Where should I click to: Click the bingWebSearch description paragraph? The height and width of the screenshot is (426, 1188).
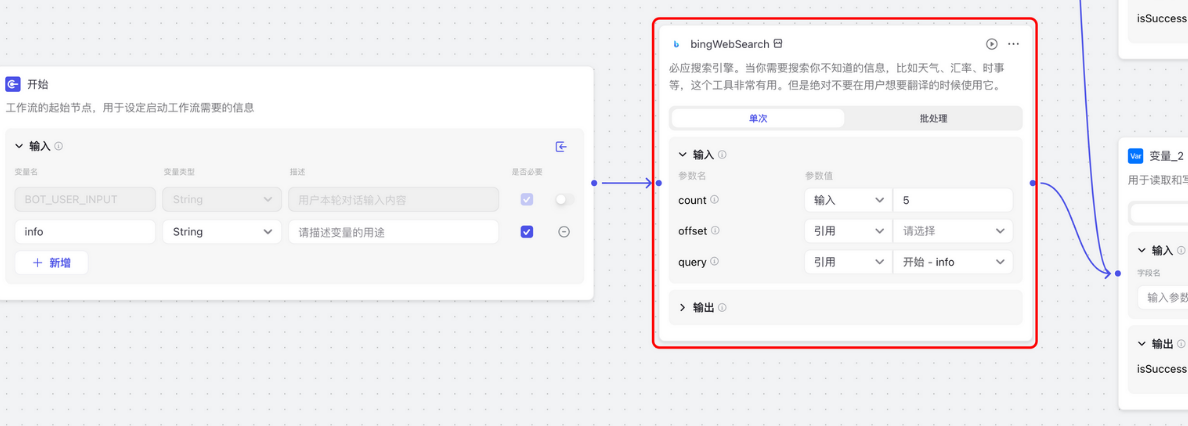pos(837,77)
